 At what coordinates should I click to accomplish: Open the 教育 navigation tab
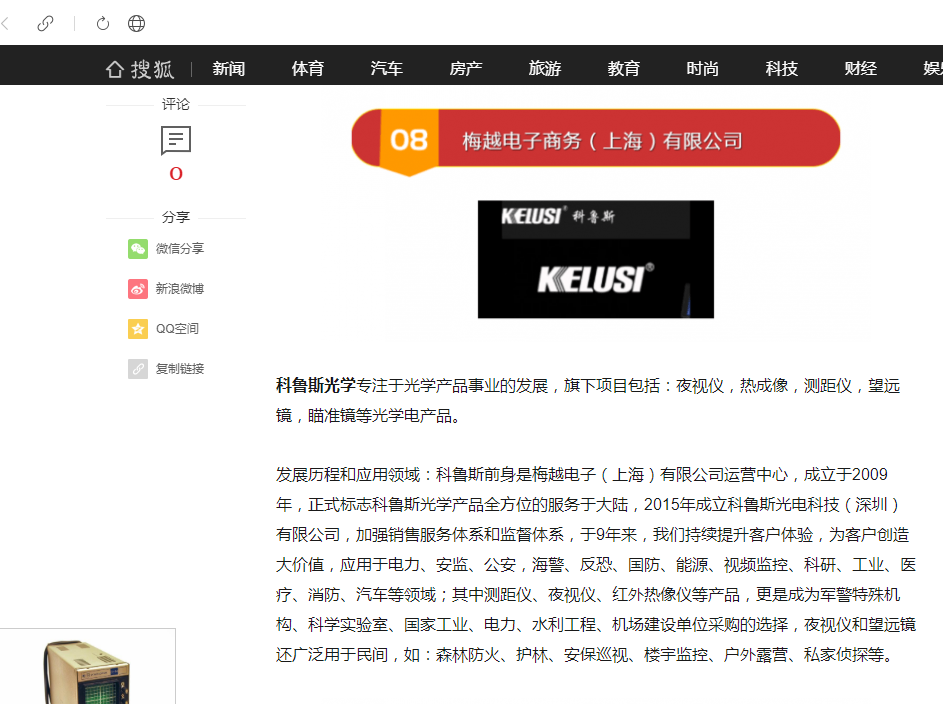[x=623, y=69]
